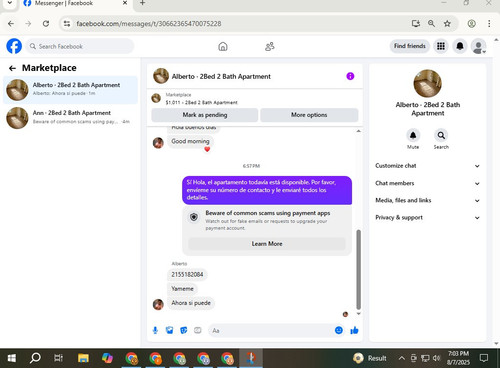
Task: Expand Chat members section
Action: 428,183
